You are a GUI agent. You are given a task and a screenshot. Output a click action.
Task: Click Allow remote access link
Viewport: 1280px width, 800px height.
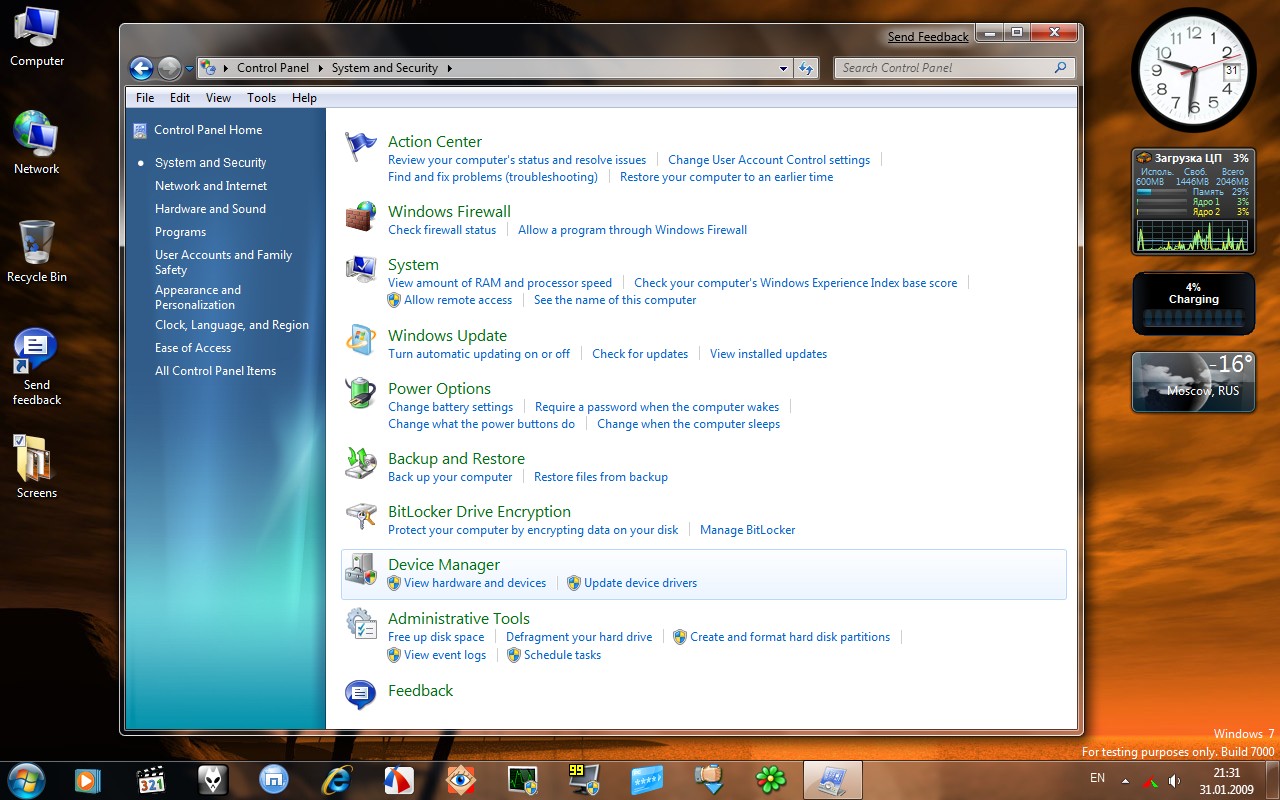(458, 300)
